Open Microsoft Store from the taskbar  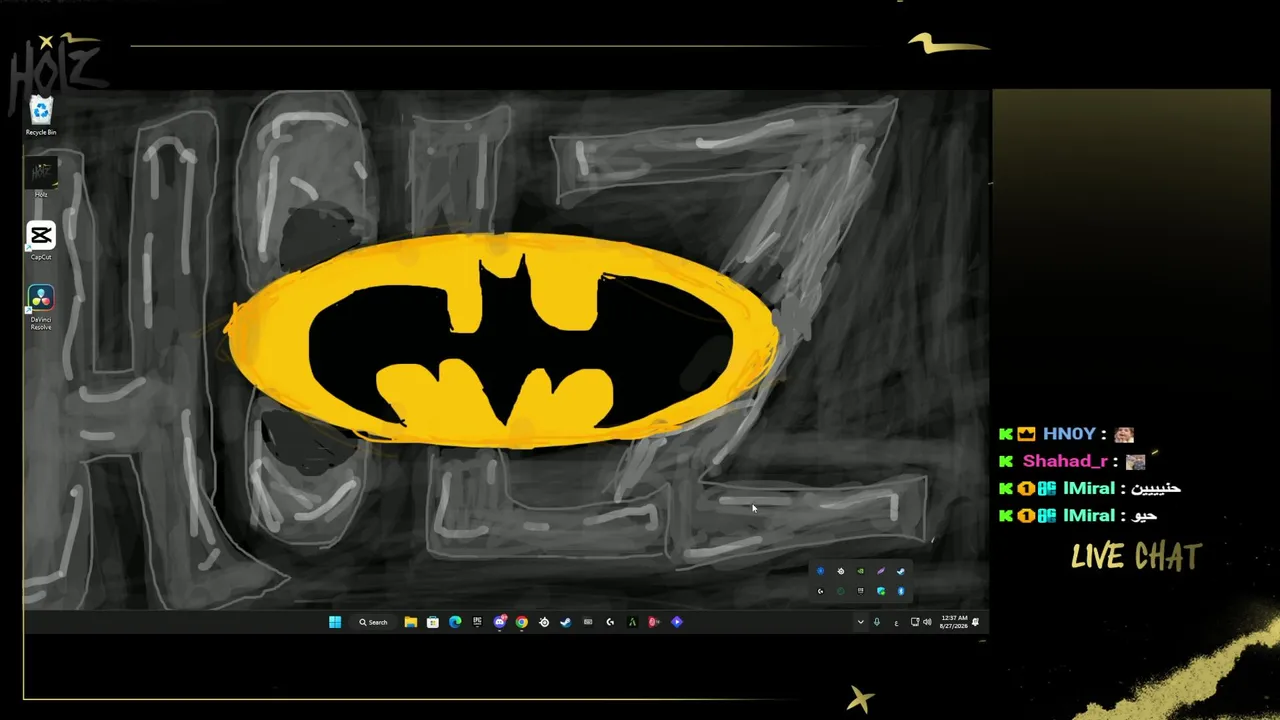[433, 622]
